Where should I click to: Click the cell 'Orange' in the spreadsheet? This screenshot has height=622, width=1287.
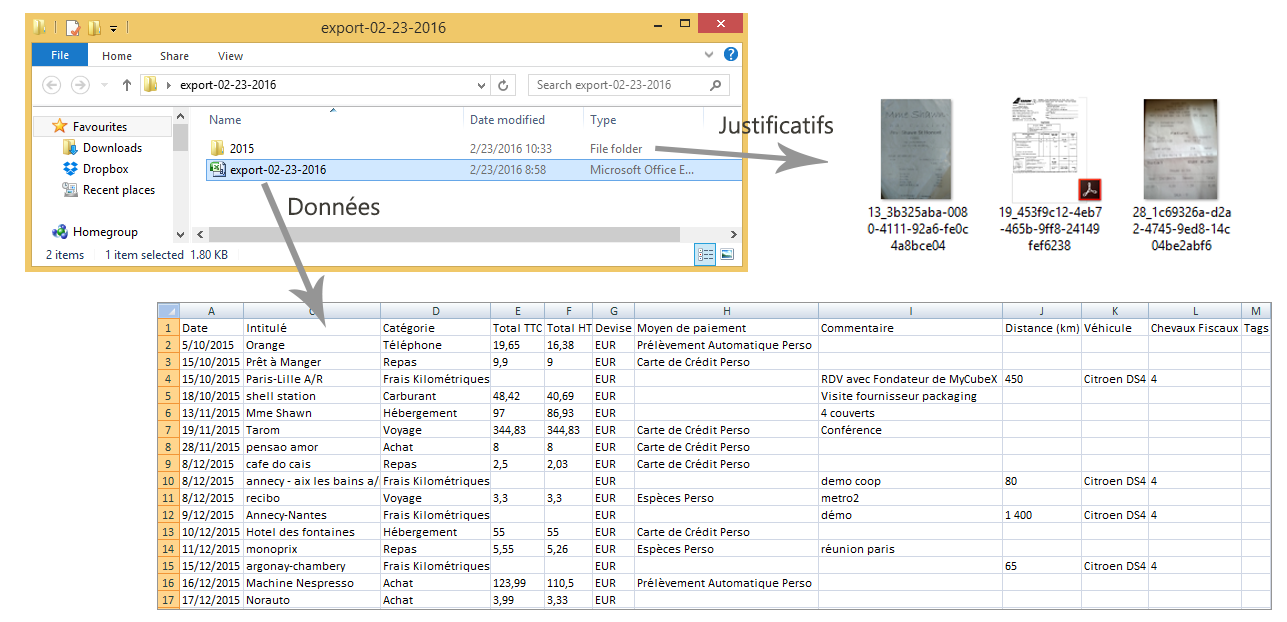pyautogui.click(x=312, y=345)
